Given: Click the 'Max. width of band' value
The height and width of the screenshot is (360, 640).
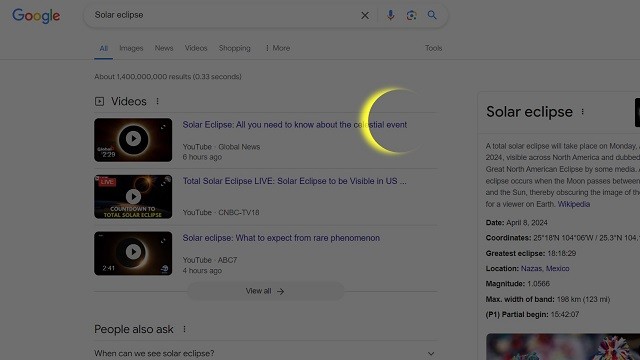Looking at the screenshot, I should point(583,299).
